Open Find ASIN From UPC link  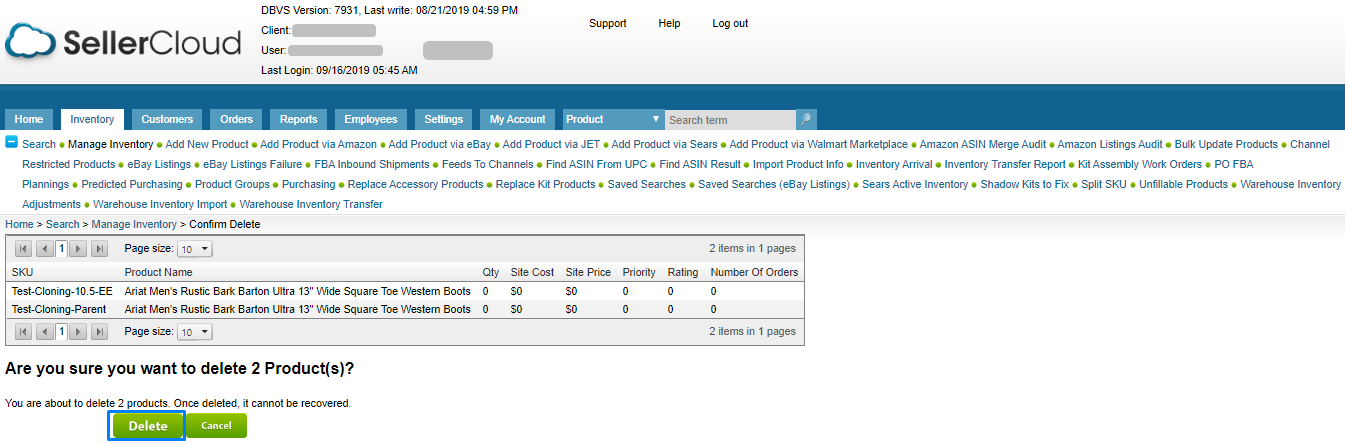click(x=597, y=164)
